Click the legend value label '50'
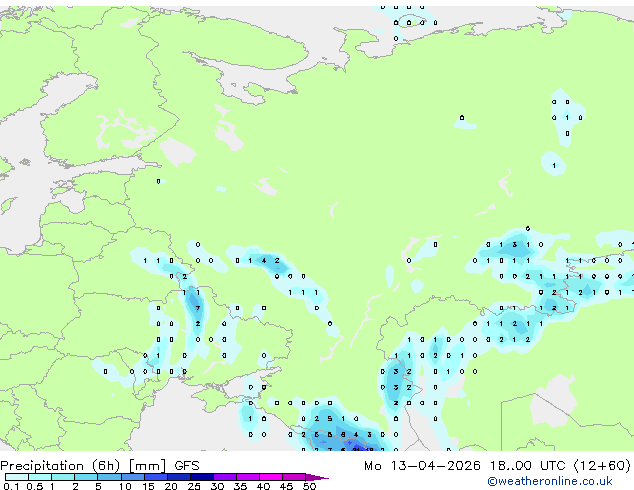 point(309,486)
